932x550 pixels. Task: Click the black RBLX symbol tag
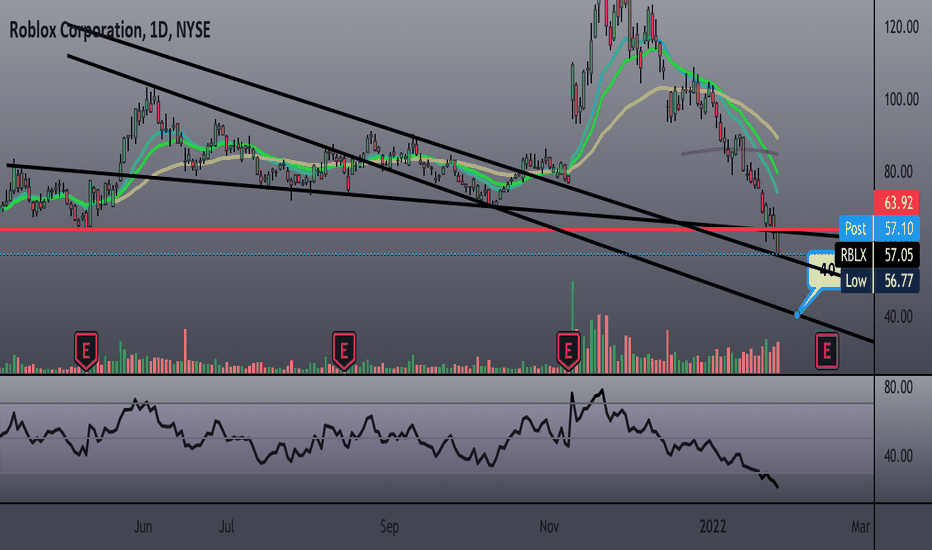point(854,255)
